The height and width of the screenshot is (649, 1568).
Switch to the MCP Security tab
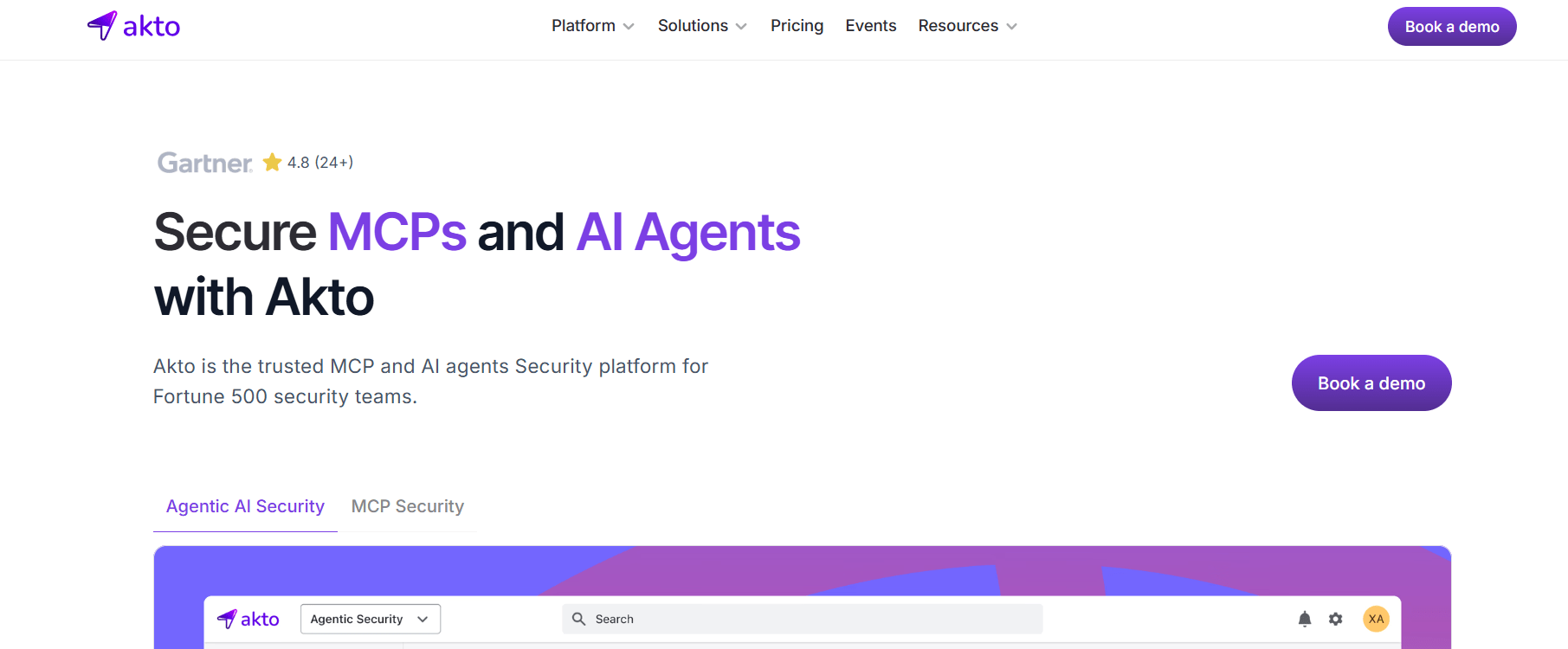pos(408,506)
